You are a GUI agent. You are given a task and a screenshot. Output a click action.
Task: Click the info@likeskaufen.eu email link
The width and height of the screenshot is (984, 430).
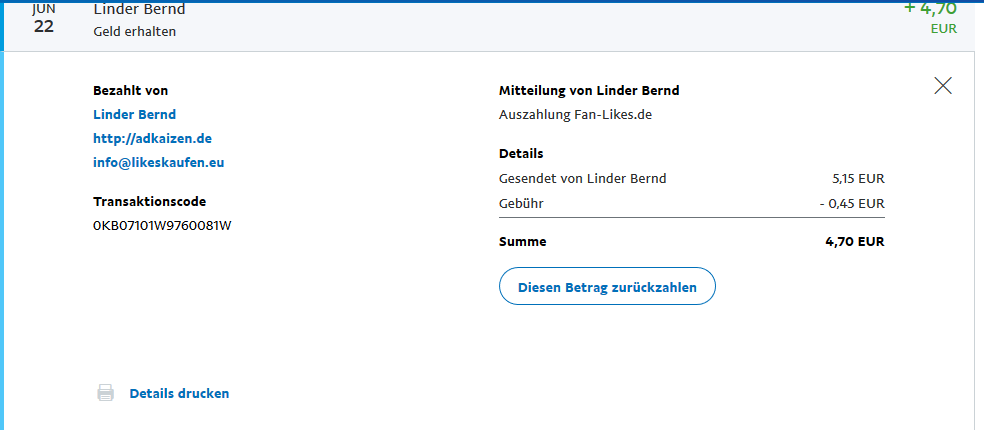tap(166, 162)
